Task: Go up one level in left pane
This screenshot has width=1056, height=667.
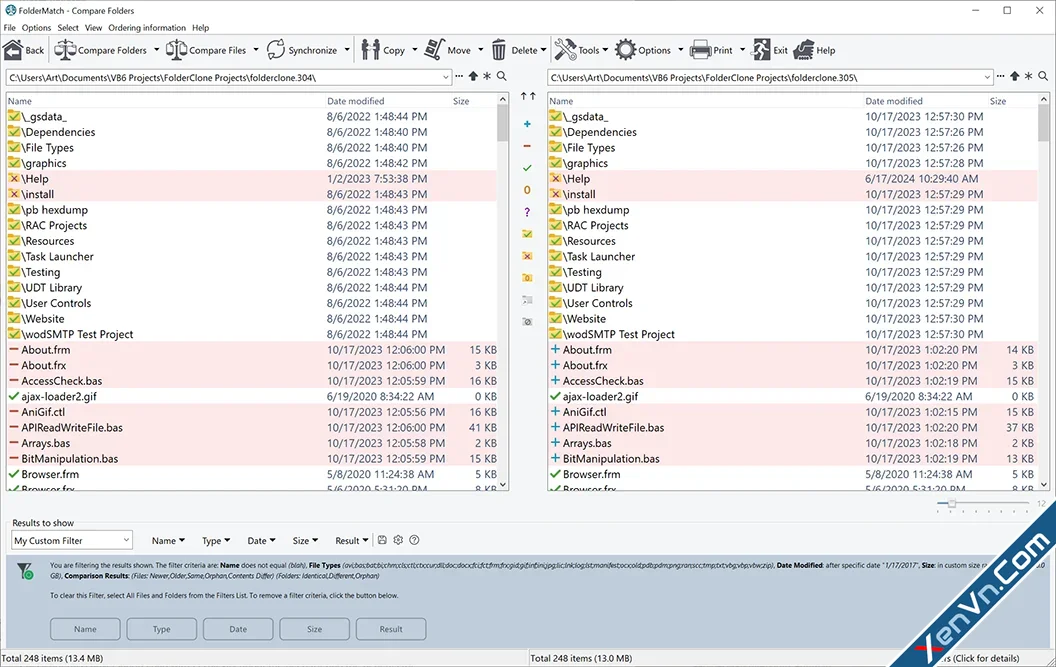Action: pyautogui.click(x=473, y=77)
